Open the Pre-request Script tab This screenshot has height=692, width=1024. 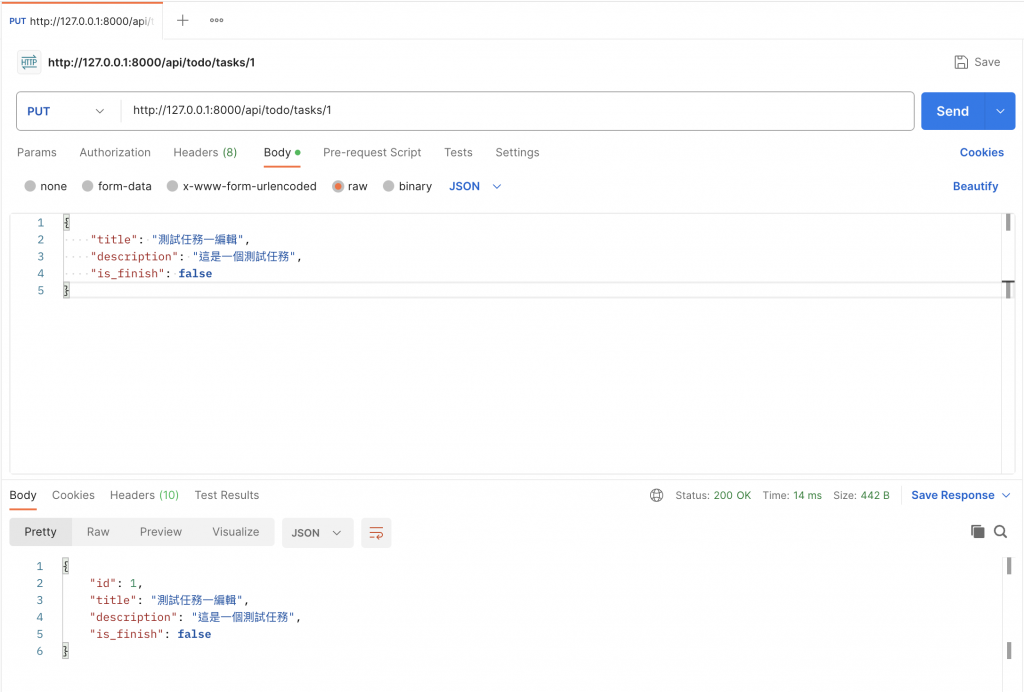(372, 152)
